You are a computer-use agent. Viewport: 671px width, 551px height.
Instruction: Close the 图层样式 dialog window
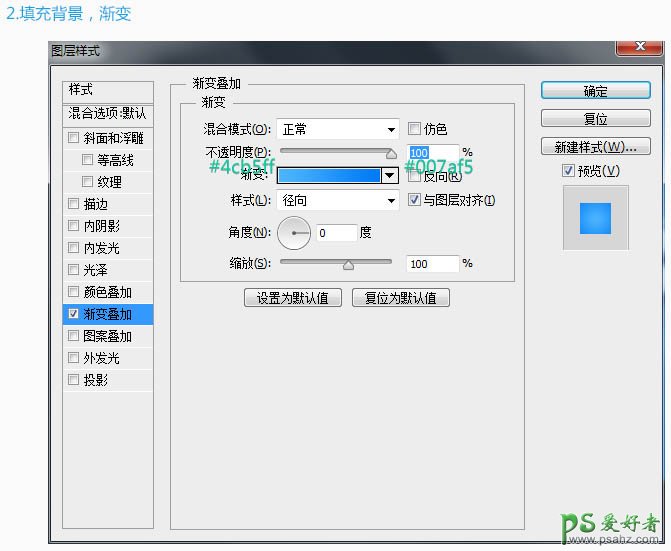coord(637,47)
